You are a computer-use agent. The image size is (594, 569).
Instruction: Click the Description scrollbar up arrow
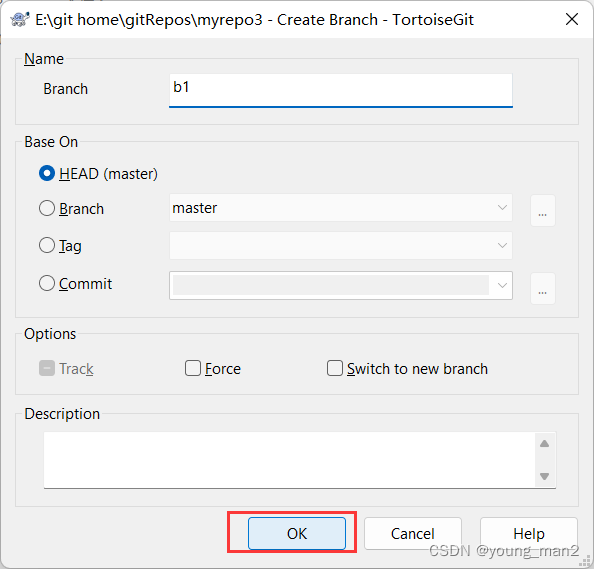544,444
